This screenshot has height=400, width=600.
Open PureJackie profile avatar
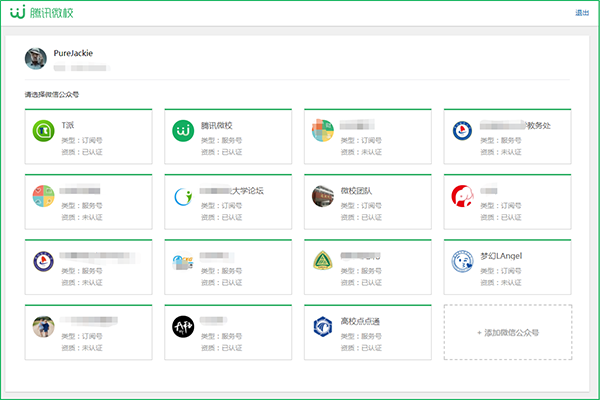[x=36, y=59]
